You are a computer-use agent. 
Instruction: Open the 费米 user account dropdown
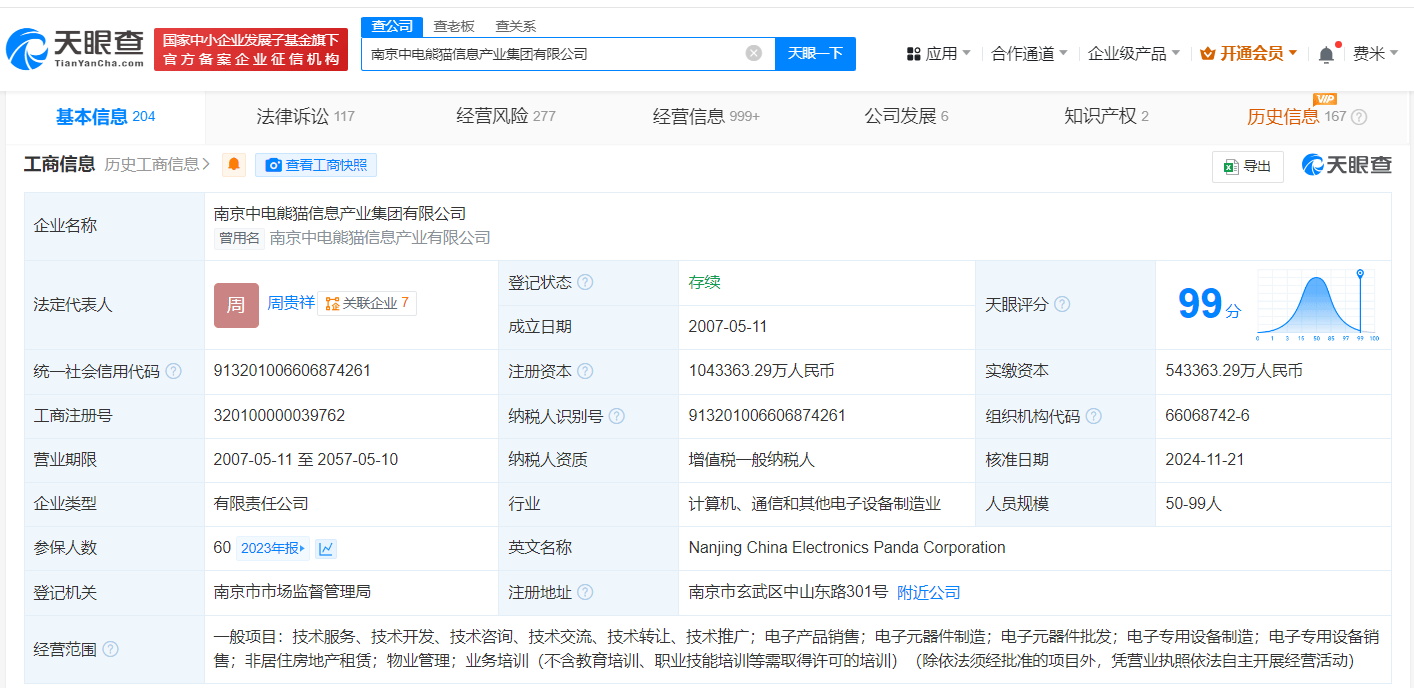pyautogui.click(x=1369, y=53)
